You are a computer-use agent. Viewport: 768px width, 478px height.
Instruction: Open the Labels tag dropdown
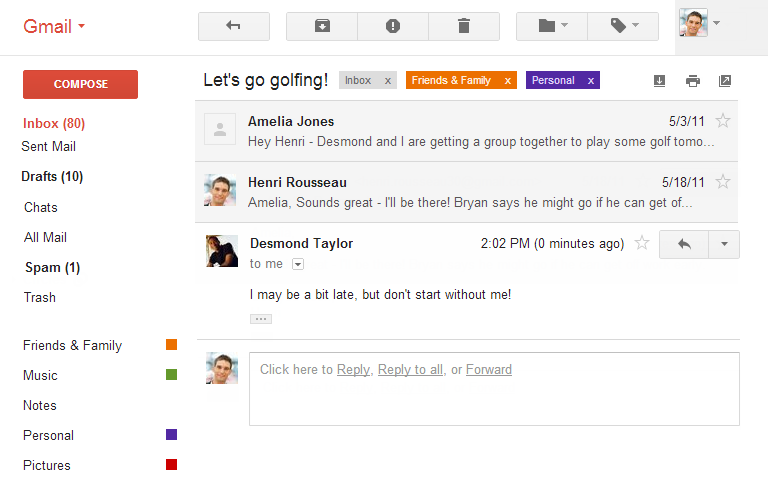623,26
